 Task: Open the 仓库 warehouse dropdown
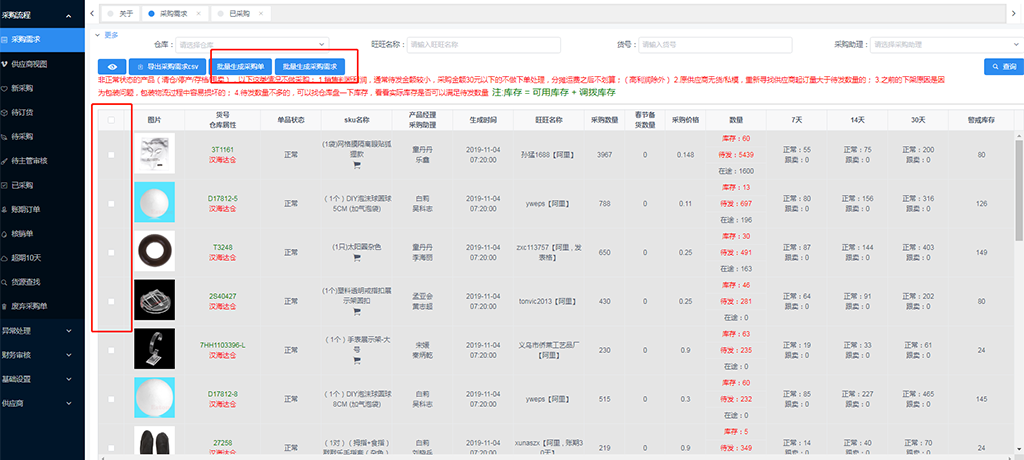251,44
